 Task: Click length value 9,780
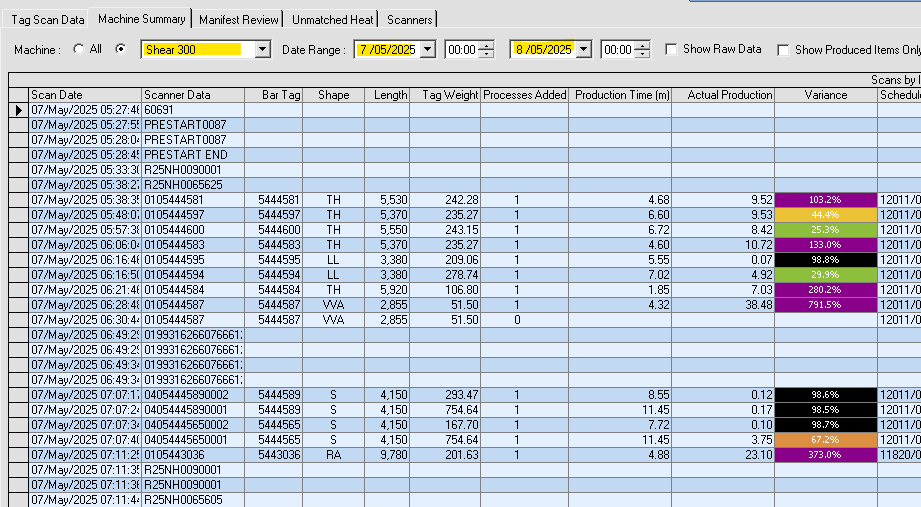tap(387, 455)
